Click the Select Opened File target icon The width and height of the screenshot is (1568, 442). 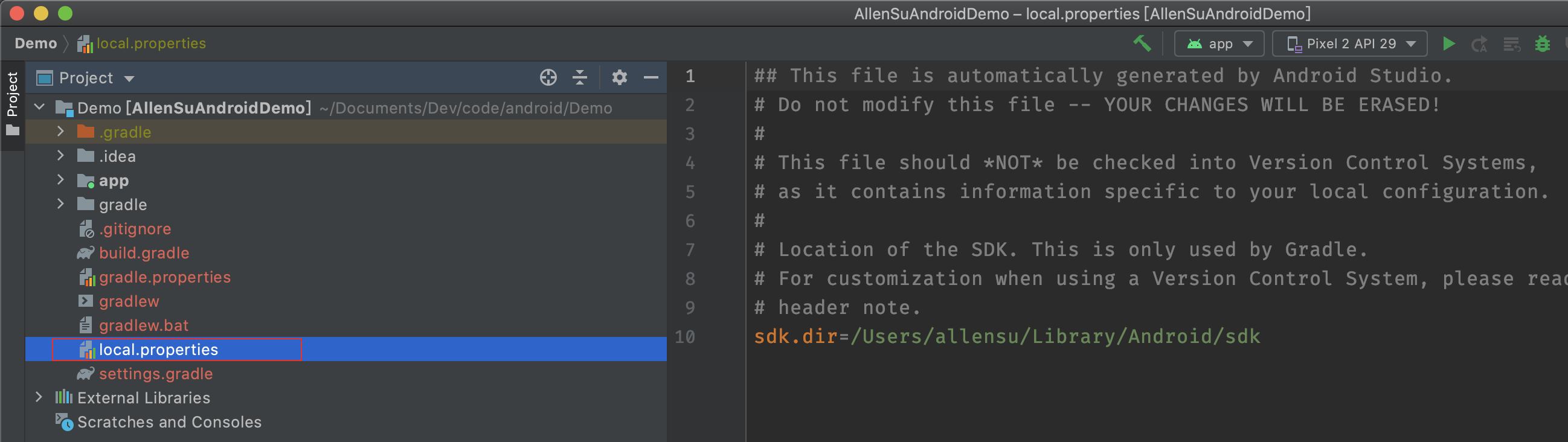click(548, 77)
